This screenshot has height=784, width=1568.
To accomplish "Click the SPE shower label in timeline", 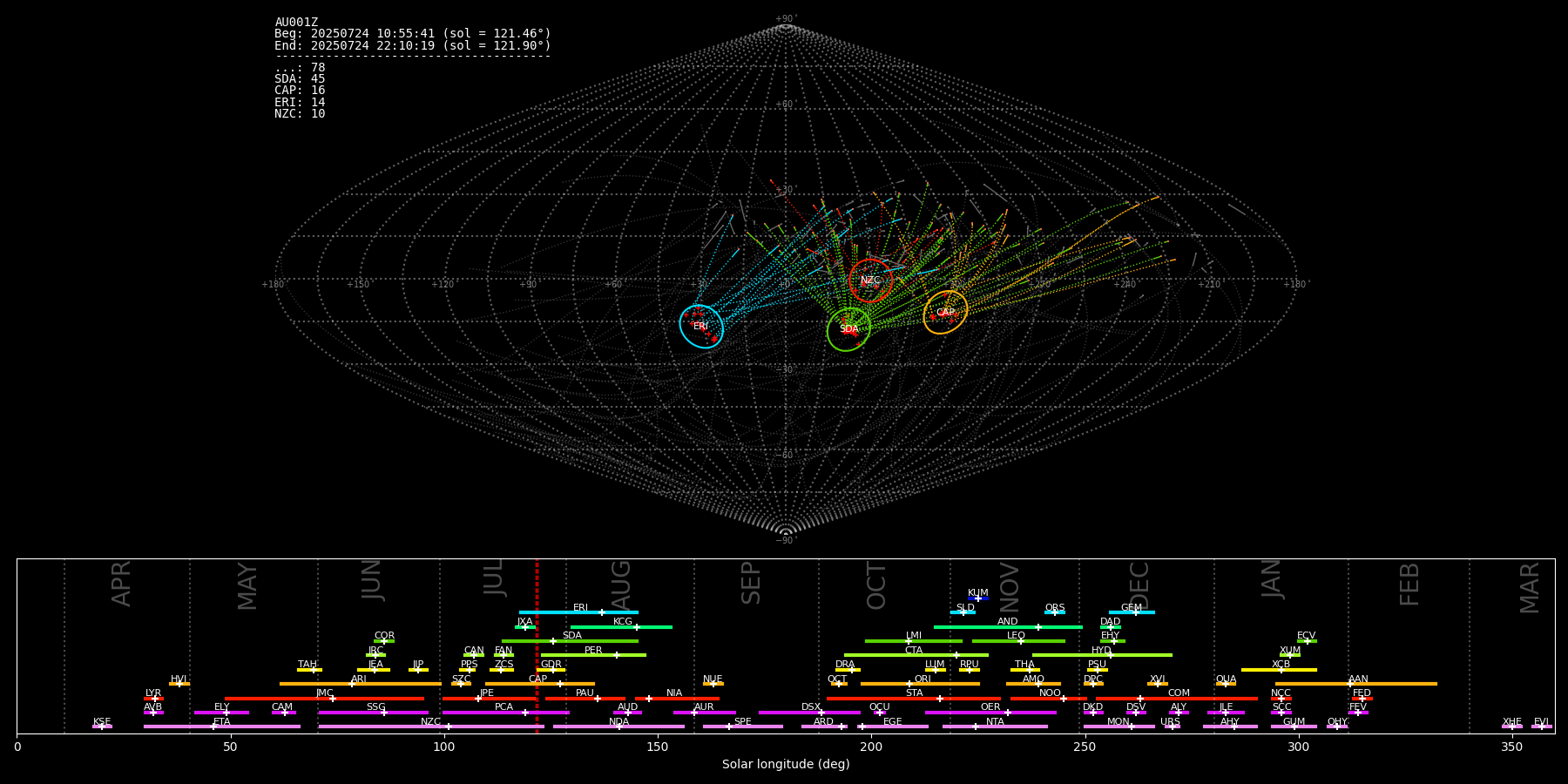I will [x=743, y=722].
